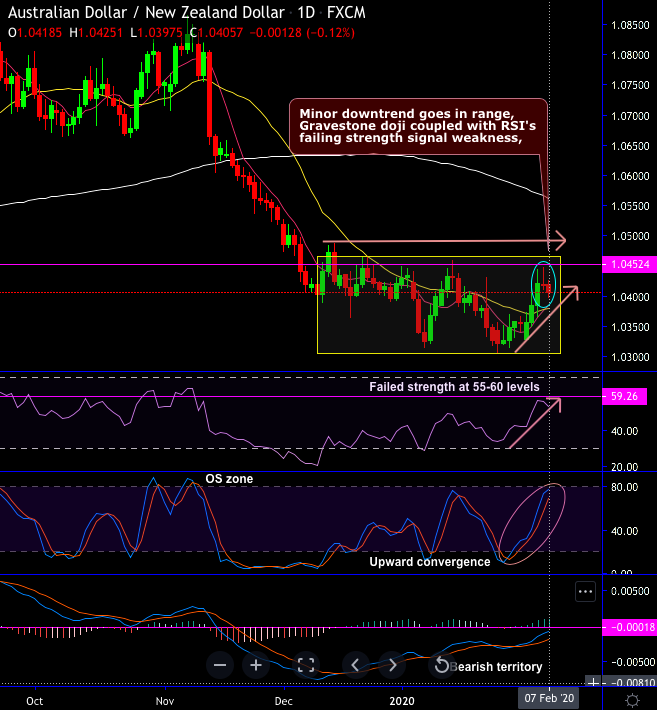Click the 80.00 stochastic axis label
This screenshot has height=710, width=657.
(624, 487)
